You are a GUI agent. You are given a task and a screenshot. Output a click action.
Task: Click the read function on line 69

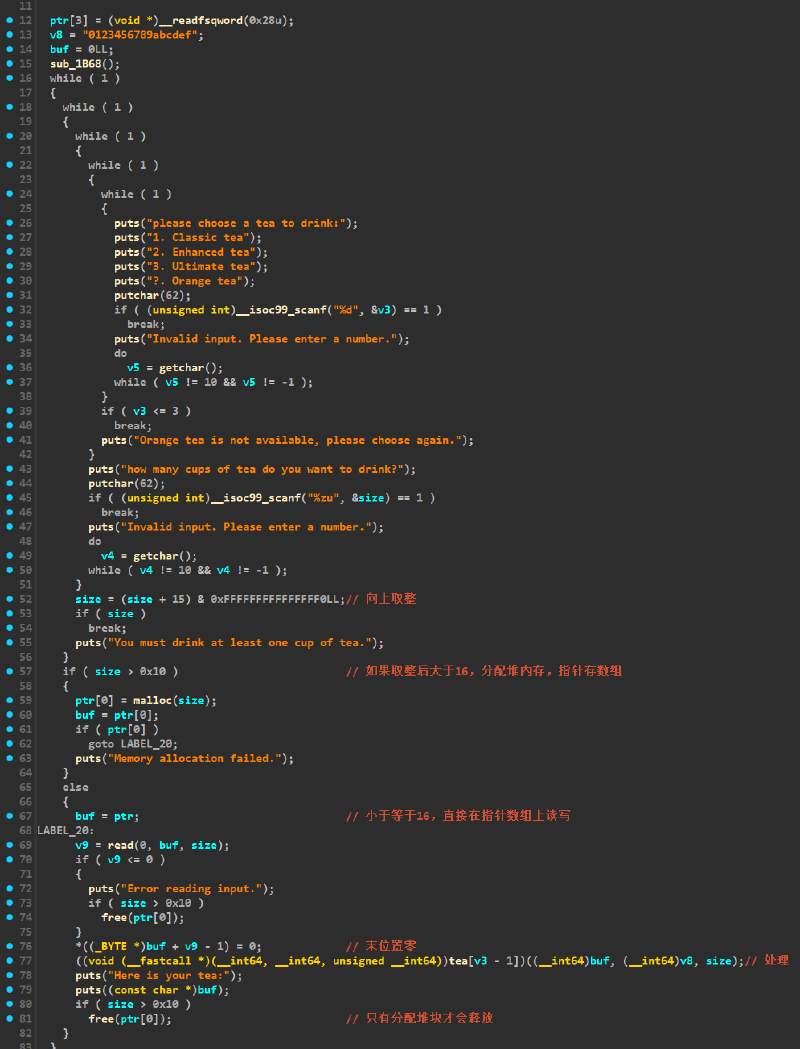120,845
